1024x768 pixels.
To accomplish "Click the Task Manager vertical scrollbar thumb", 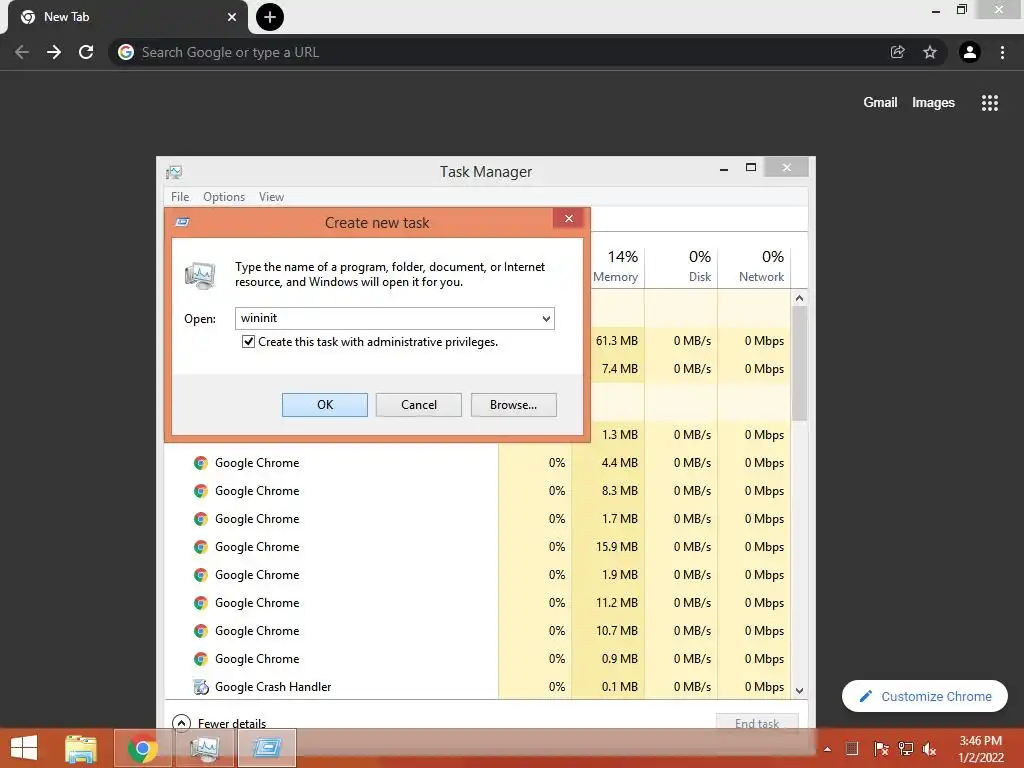I will click(799, 363).
